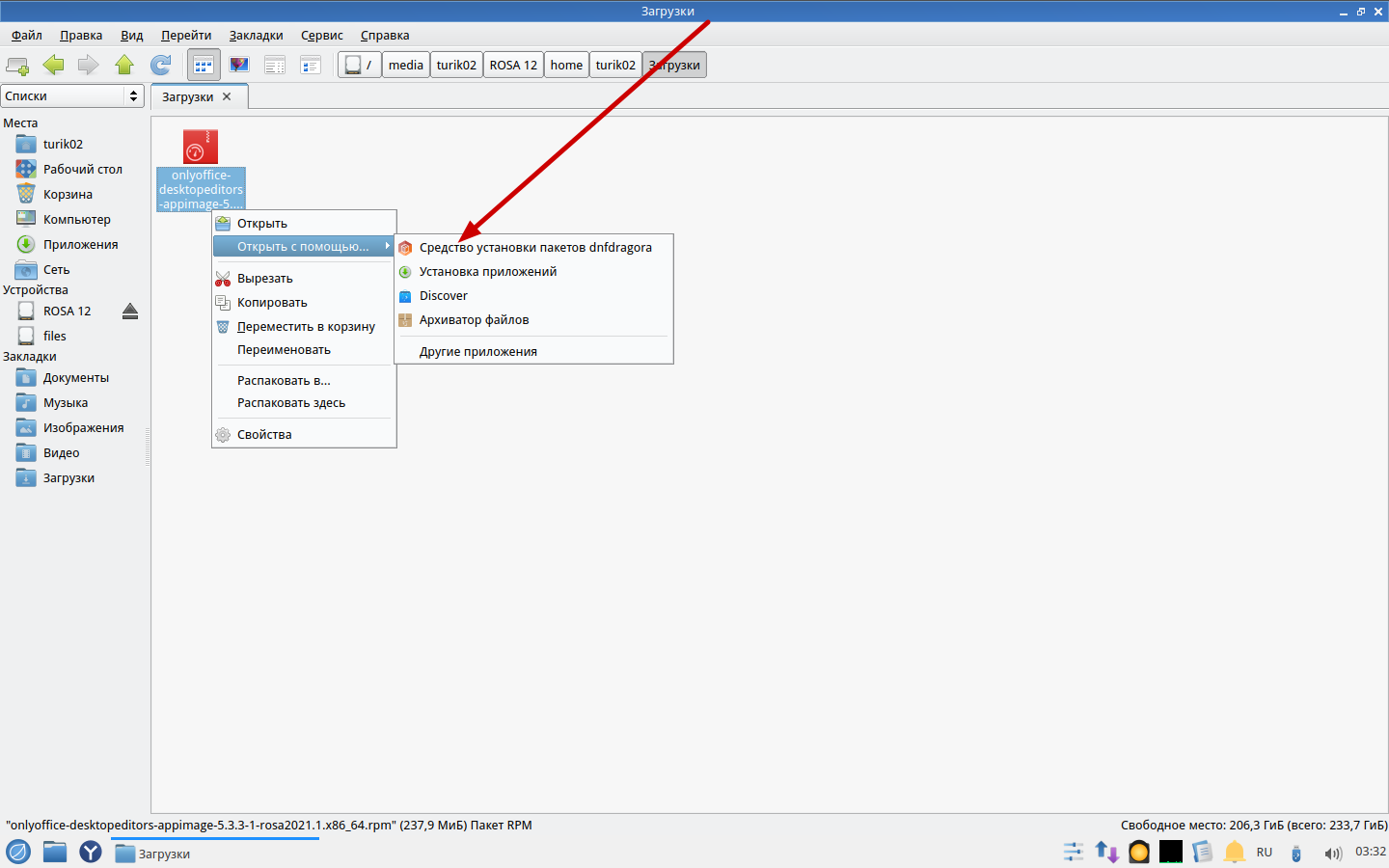Reload the current folder
The image size is (1389, 868).
[161, 65]
